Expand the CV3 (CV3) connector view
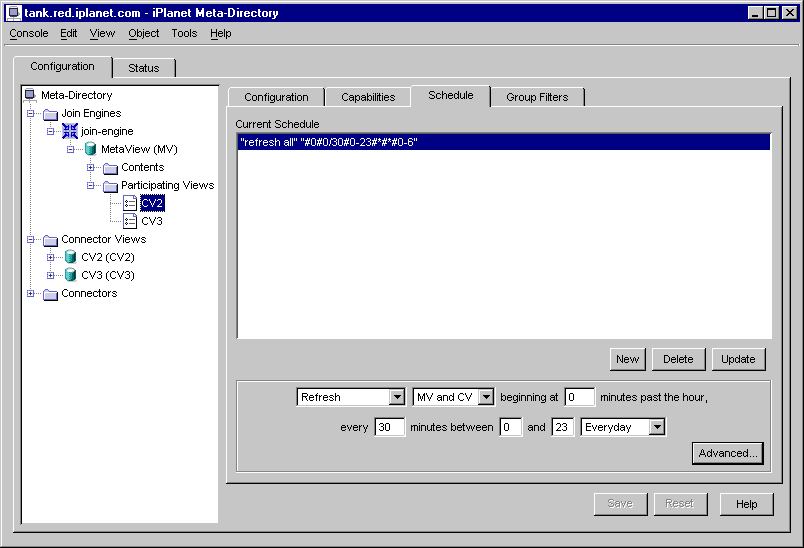The image size is (804, 548). (x=50, y=275)
